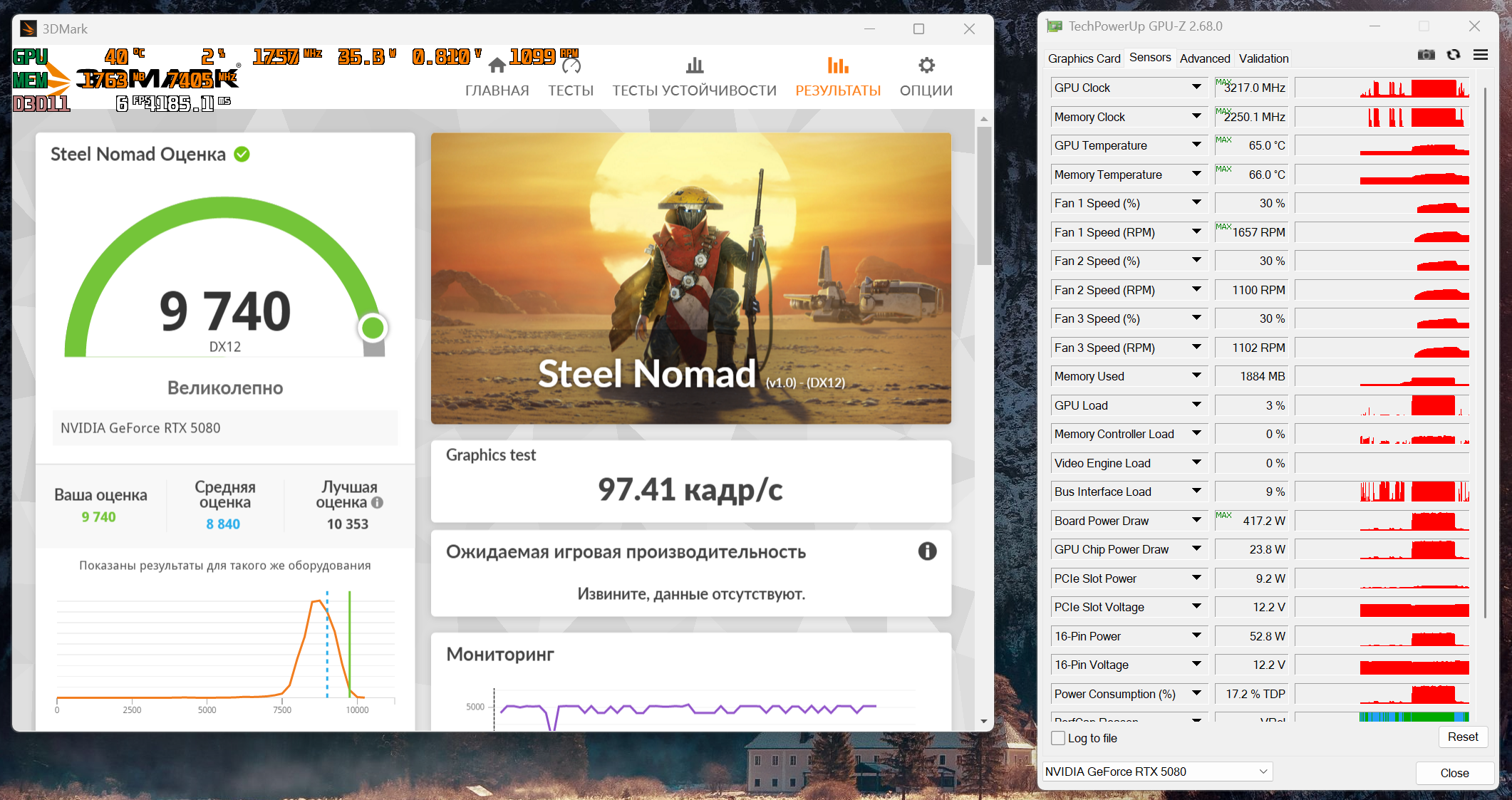Click the home icon labeled ГЛАВНАЯ
1512x800 pixels.
point(497,66)
